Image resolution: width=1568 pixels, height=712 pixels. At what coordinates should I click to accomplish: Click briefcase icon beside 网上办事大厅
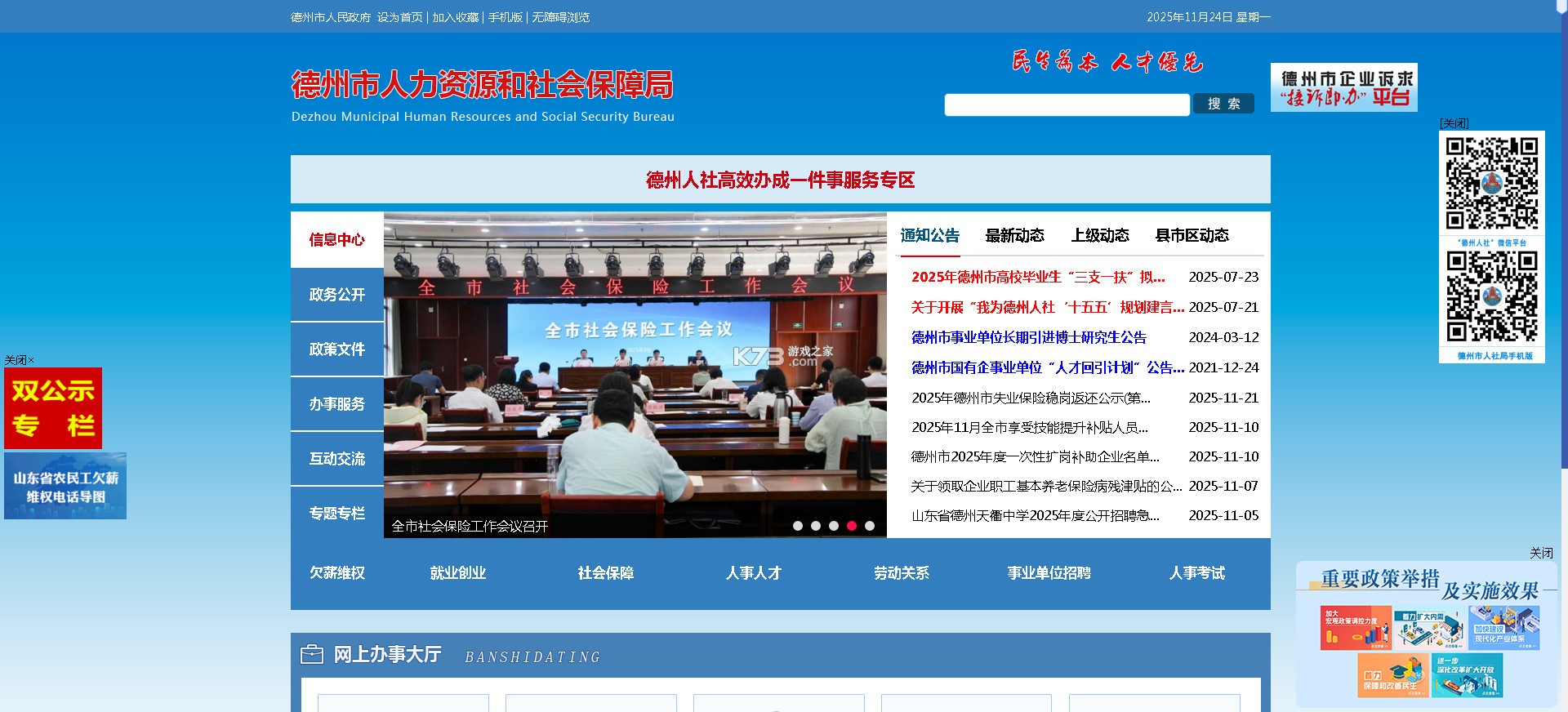pos(312,655)
